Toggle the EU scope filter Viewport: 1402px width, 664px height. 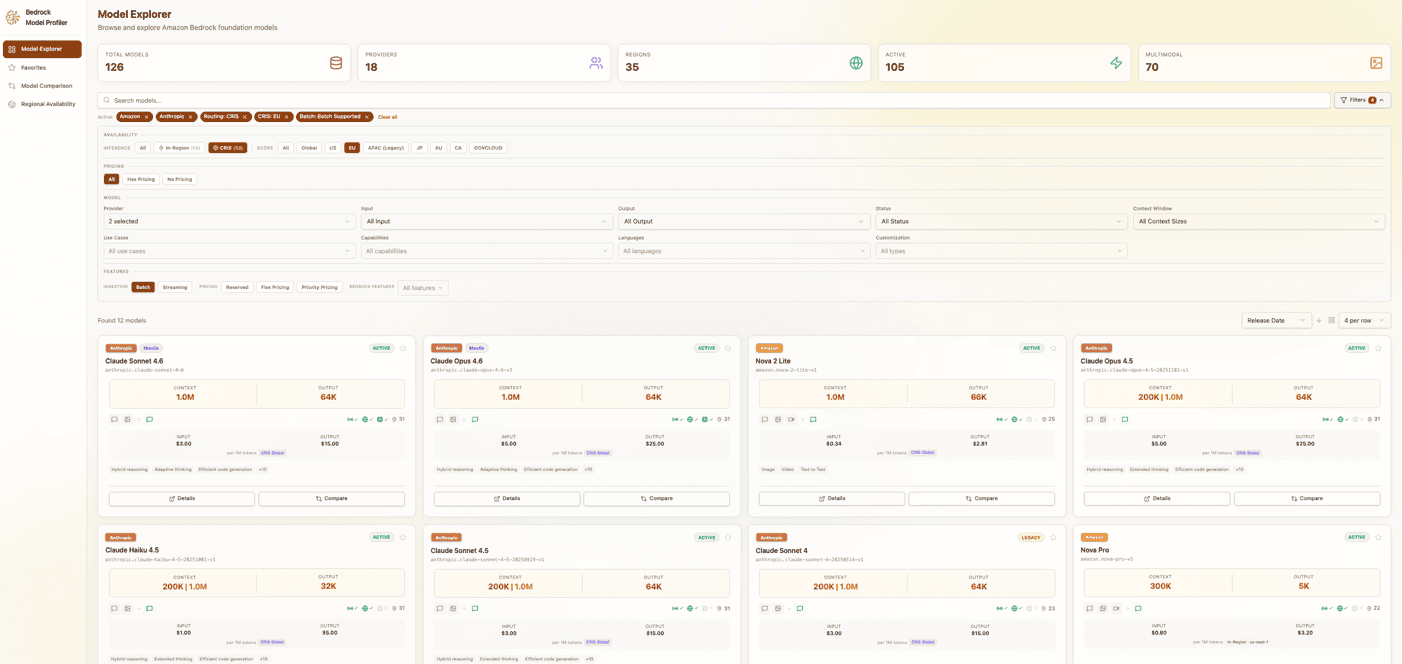click(352, 148)
